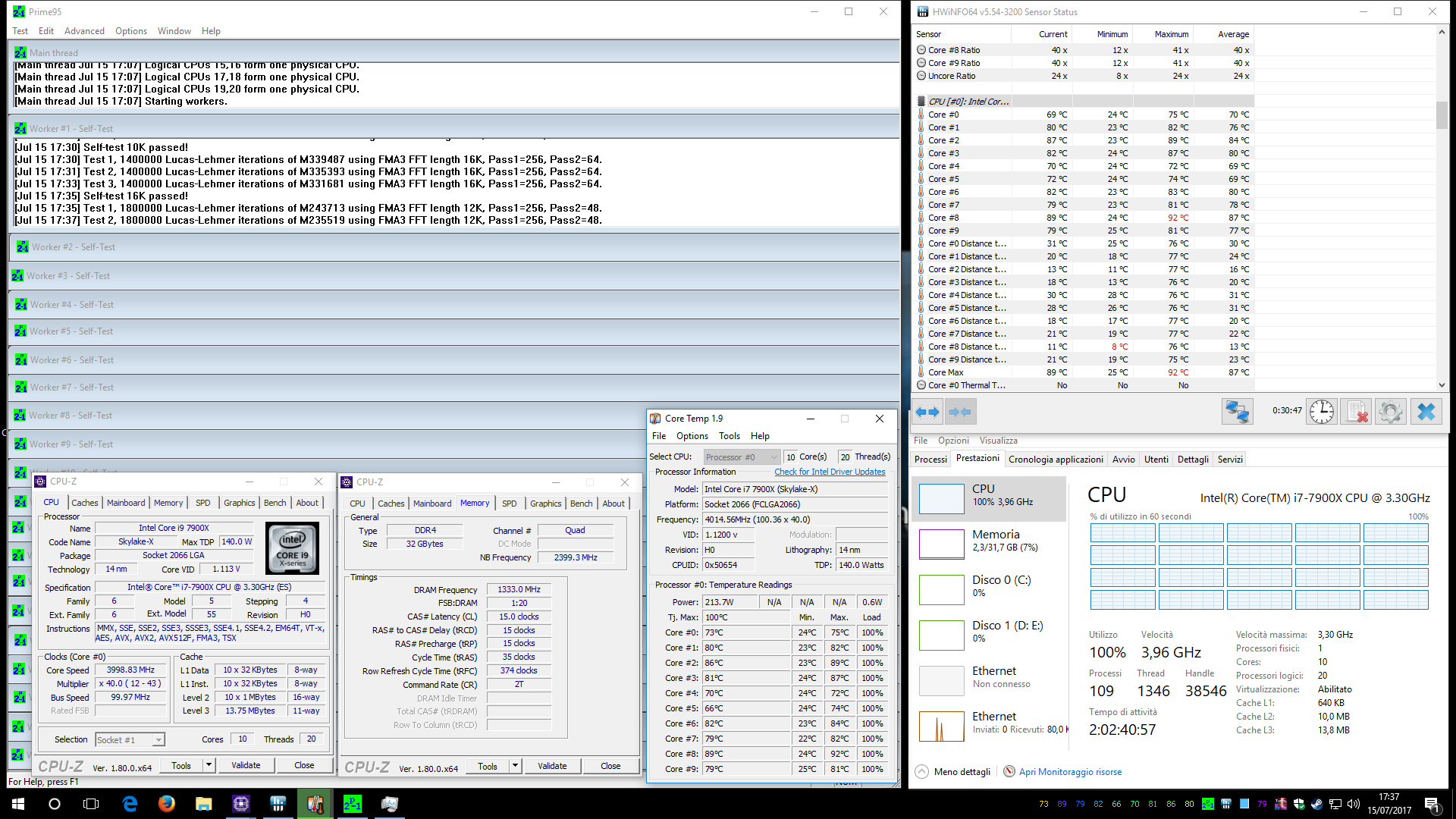Image resolution: width=1456 pixels, height=819 pixels.
Task: Click Steam icon in system tray
Action: pyautogui.click(x=1317, y=804)
